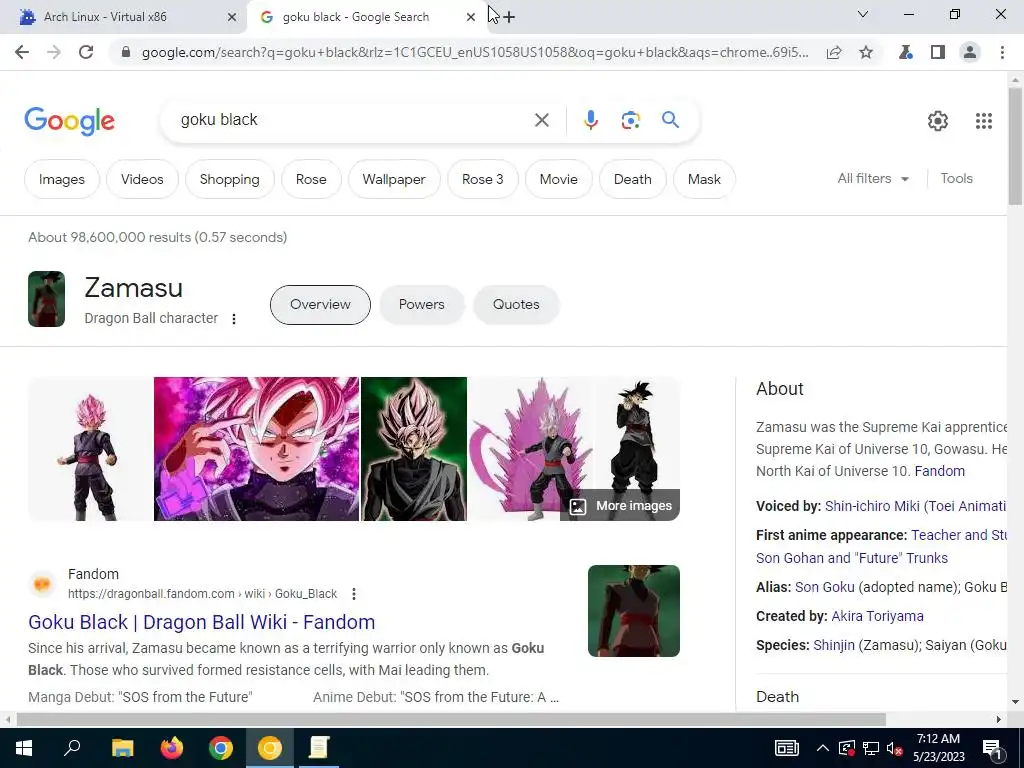Click the Son Goku alias link
Screen dimensions: 1024x768
824,587
